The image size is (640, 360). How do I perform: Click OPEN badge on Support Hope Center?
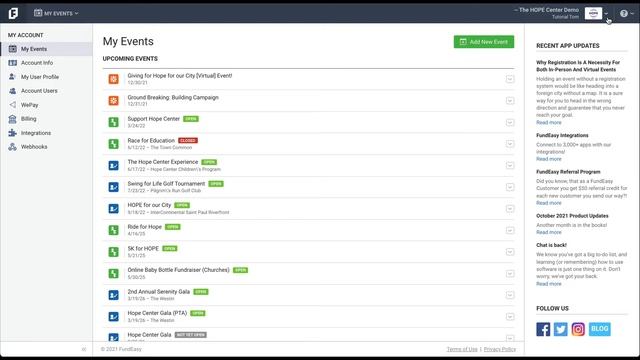(191, 119)
